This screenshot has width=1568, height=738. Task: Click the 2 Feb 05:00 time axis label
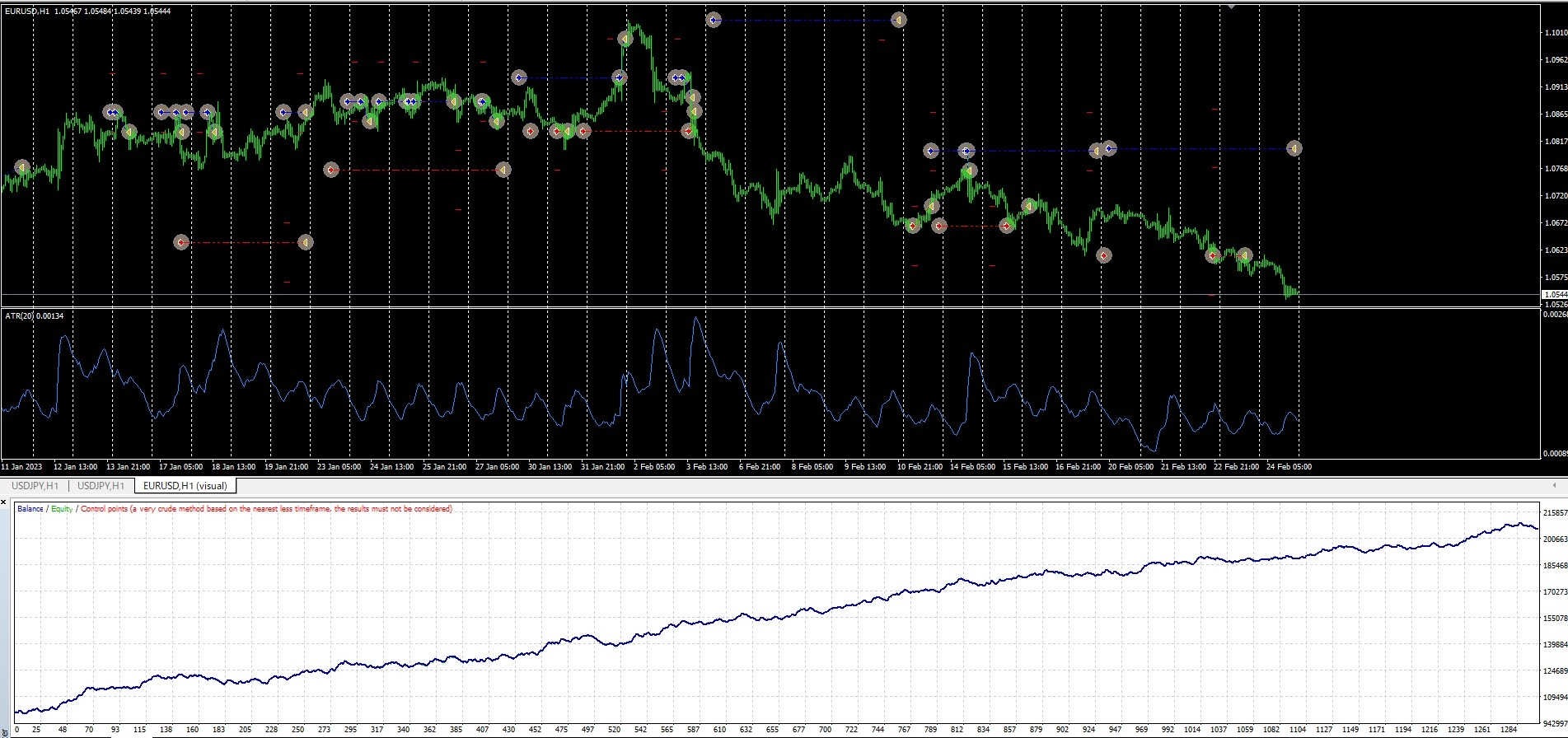coord(654,467)
